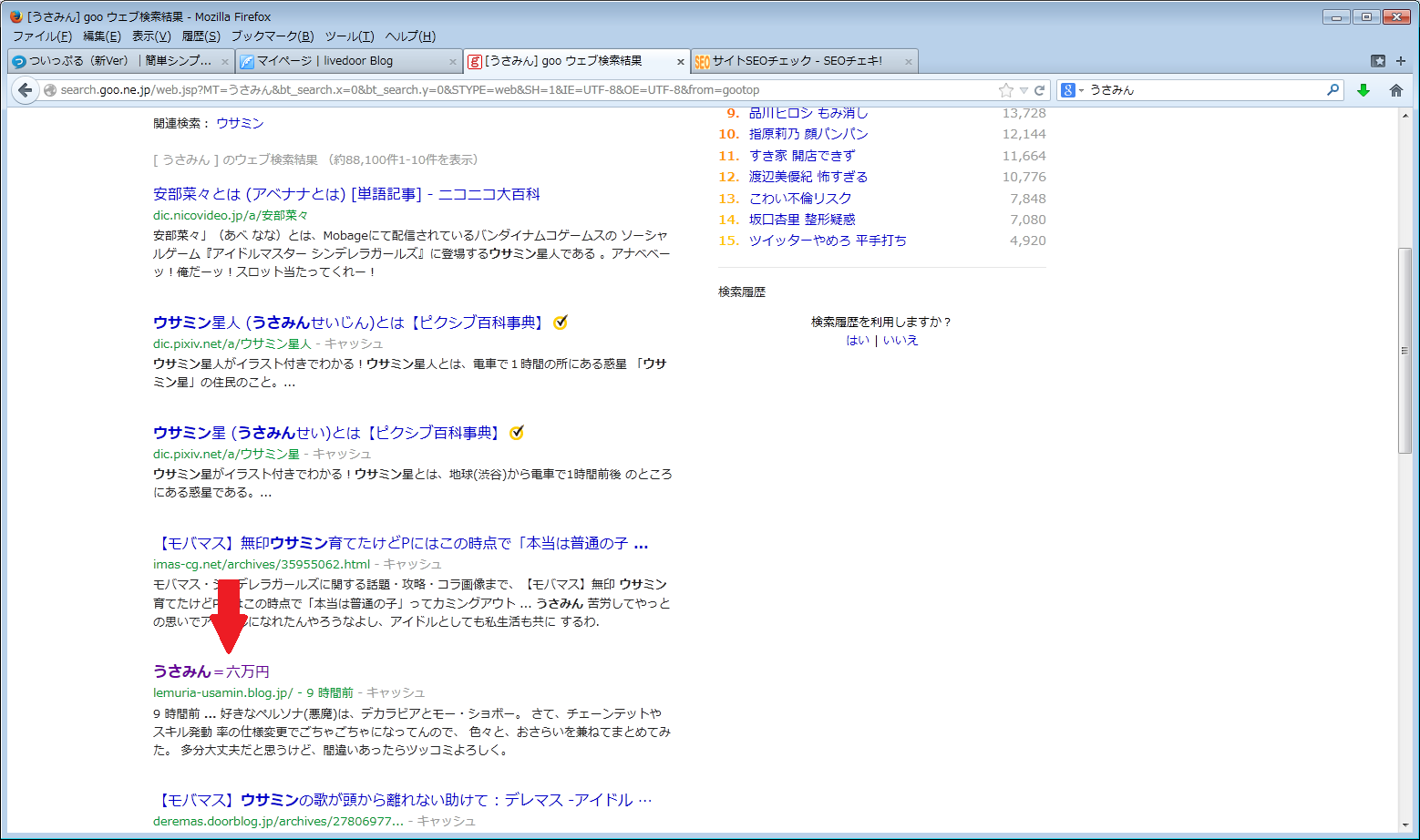Image resolution: width=1420 pixels, height=840 pixels.
Task: Close the livedoor Blog tab
Action: [453, 61]
